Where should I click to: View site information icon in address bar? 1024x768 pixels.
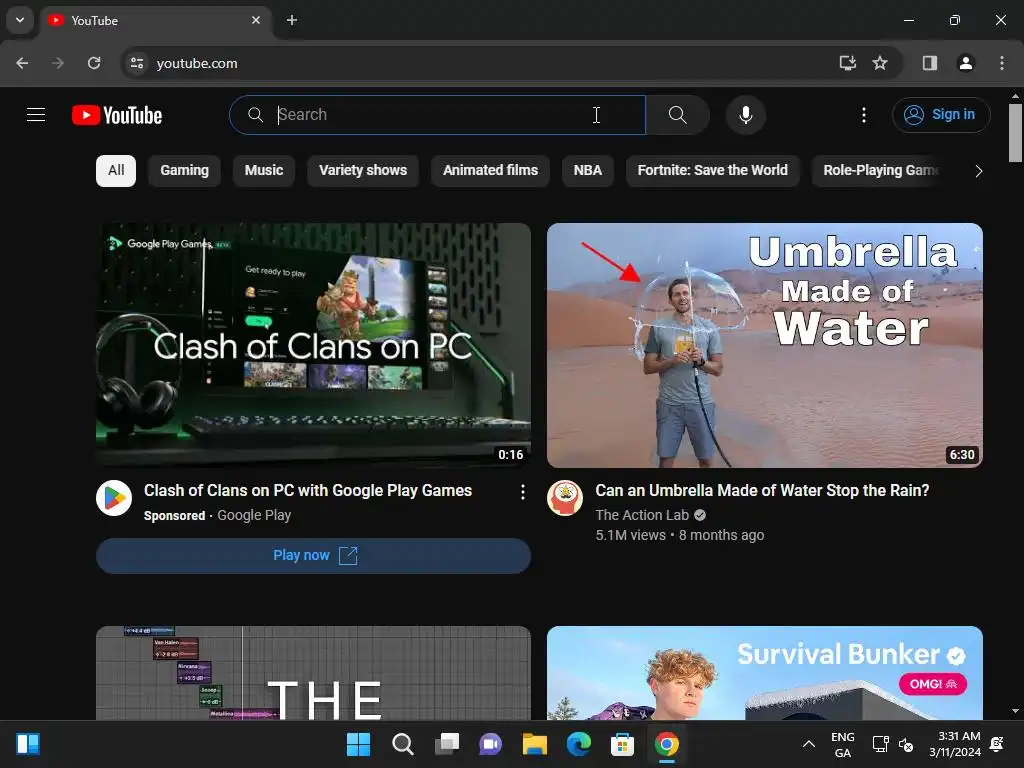click(x=137, y=63)
